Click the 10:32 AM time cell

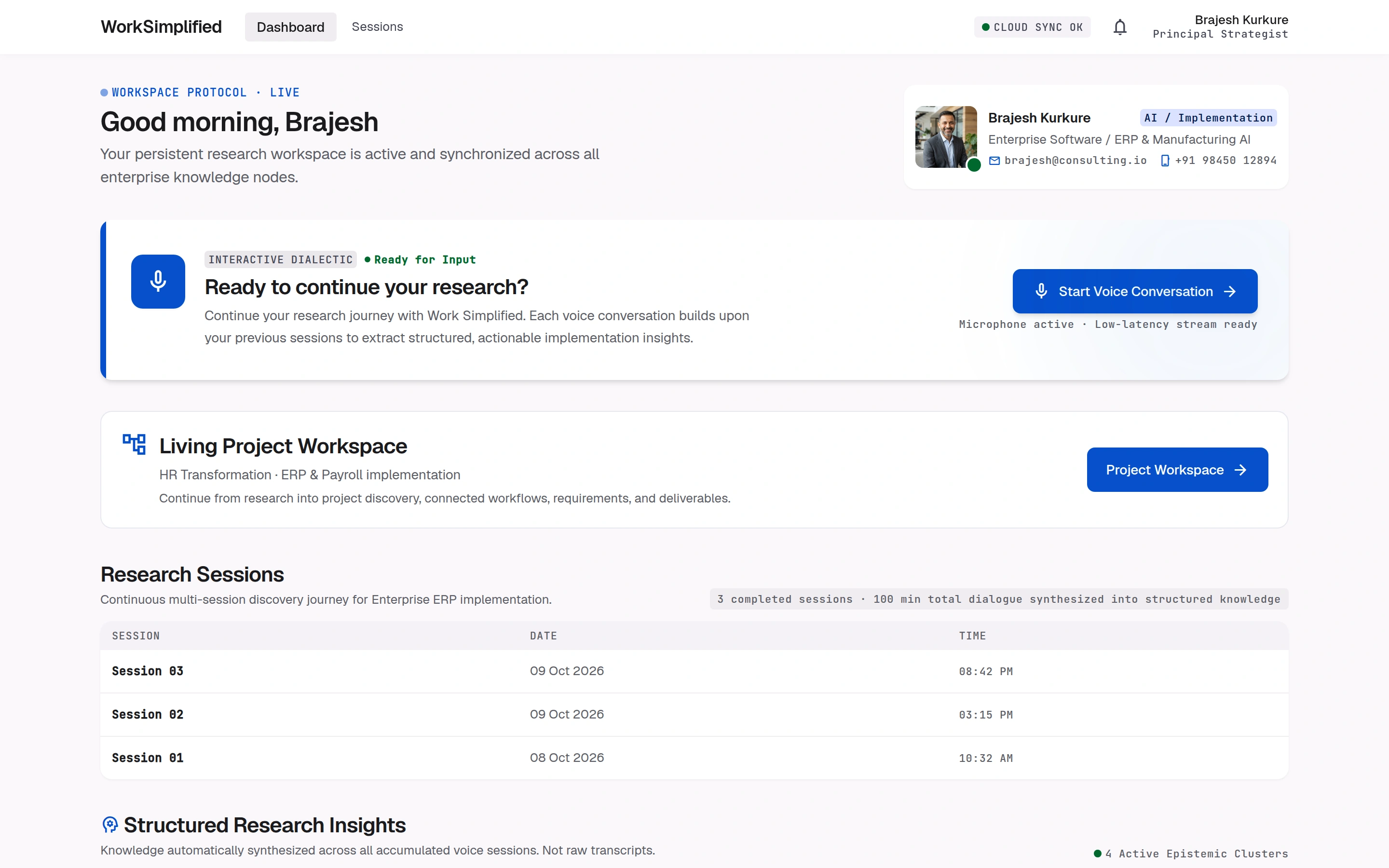pyautogui.click(x=985, y=758)
